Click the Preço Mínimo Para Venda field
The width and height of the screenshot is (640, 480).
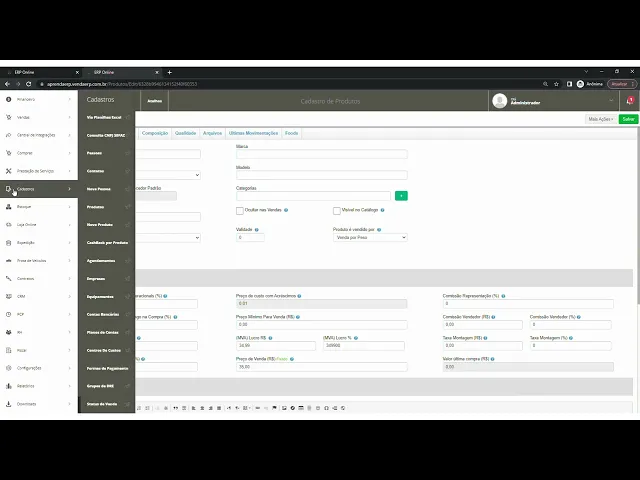pyautogui.click(x=322, y=324)
